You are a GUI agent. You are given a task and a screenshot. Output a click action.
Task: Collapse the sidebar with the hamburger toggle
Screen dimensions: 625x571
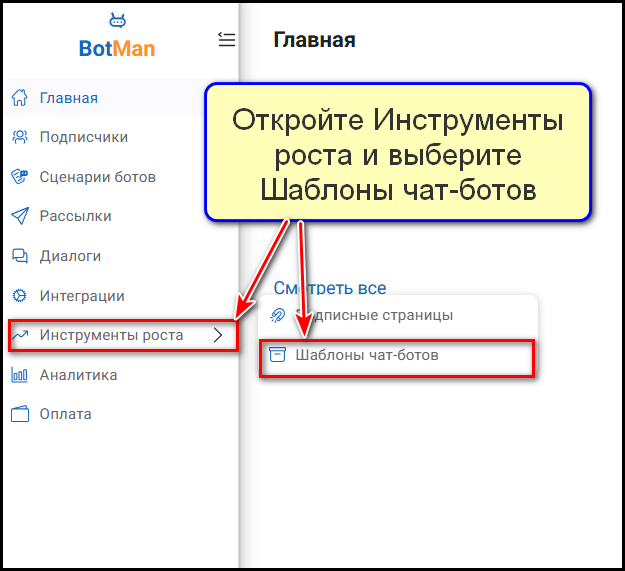226,40
